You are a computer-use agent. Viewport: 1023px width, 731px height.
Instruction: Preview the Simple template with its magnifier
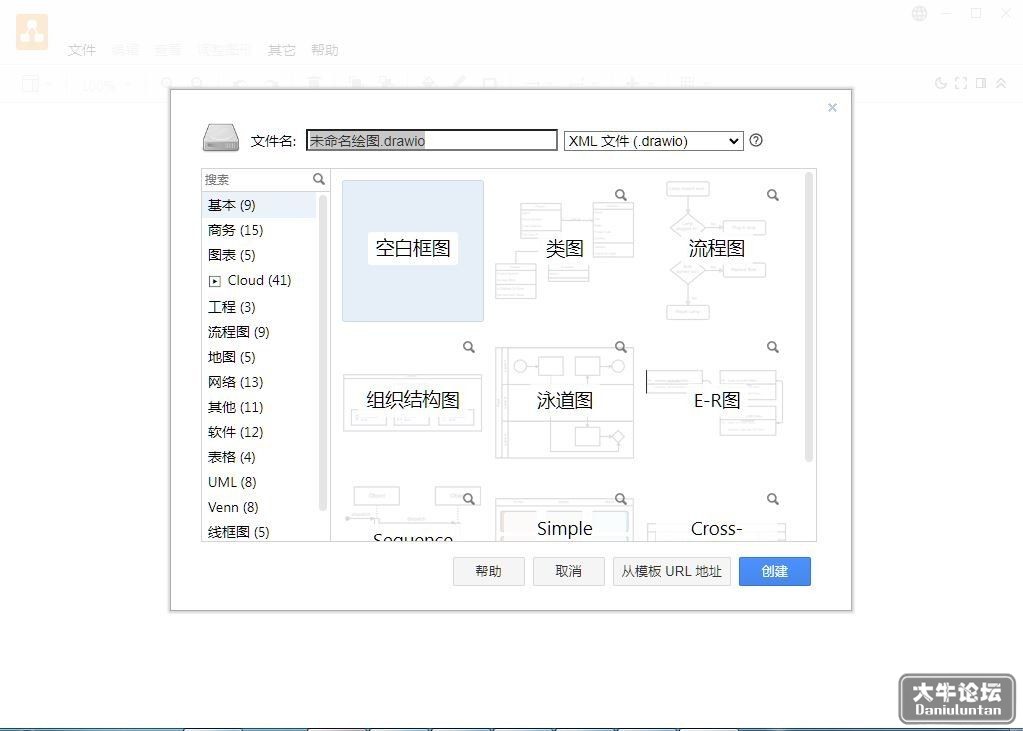click(x=620, y=499)
